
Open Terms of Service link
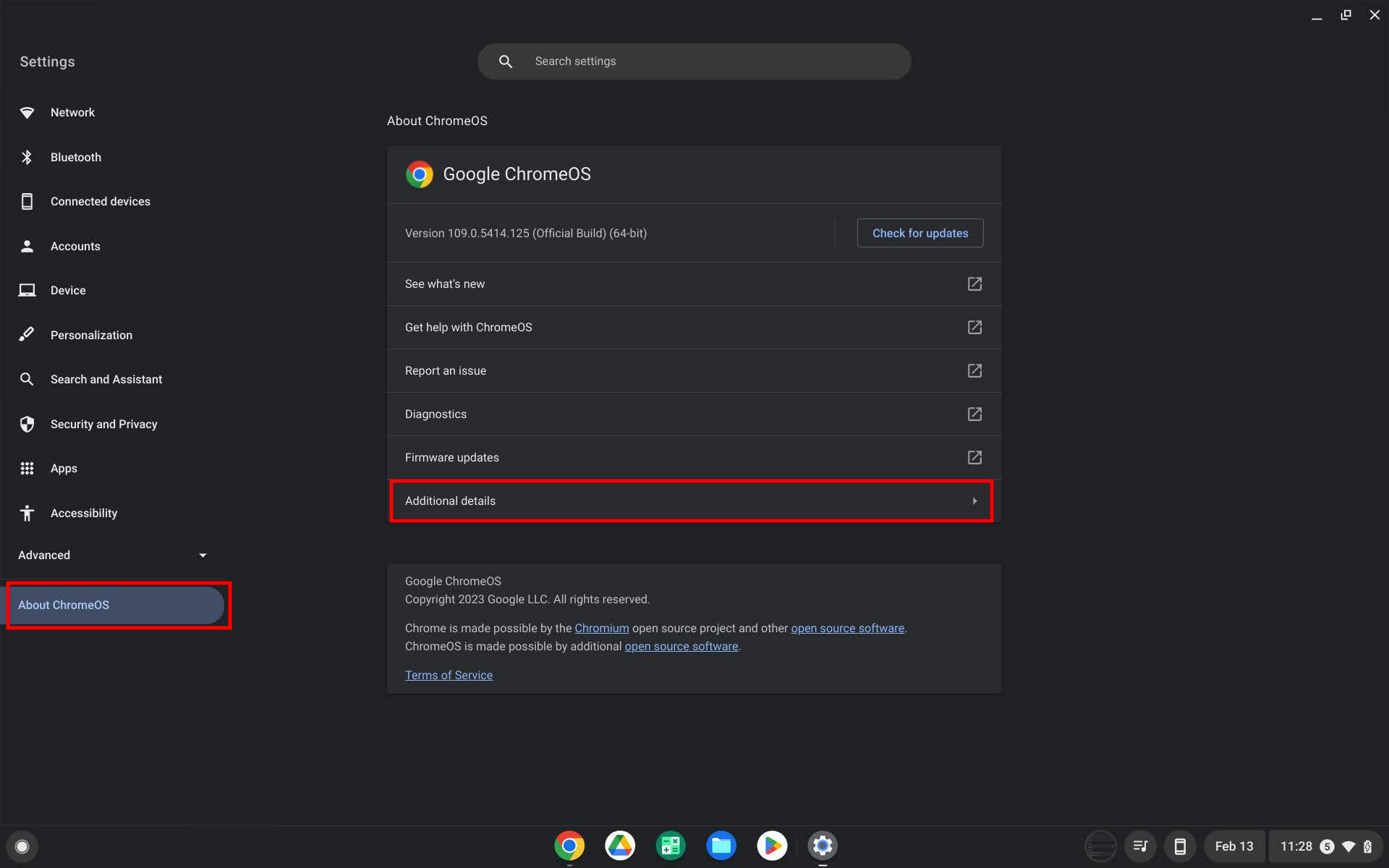[x=448, y=675]
